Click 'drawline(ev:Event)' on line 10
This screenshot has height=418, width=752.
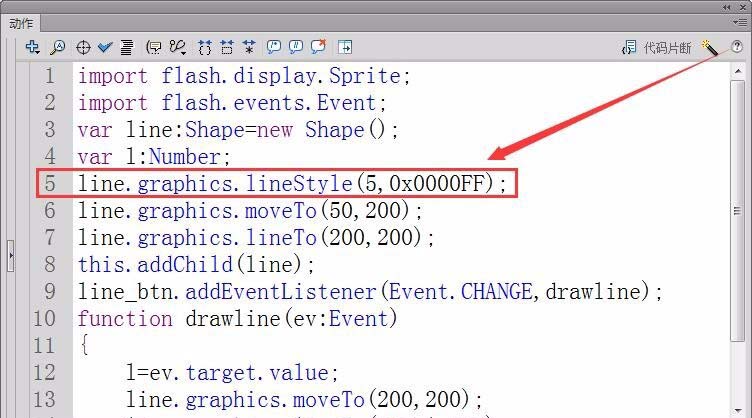pos(291,318)
